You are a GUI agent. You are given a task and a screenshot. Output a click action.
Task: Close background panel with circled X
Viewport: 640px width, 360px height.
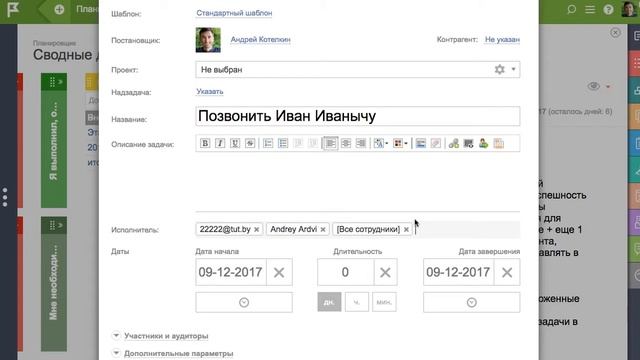[x=615, y=33]
